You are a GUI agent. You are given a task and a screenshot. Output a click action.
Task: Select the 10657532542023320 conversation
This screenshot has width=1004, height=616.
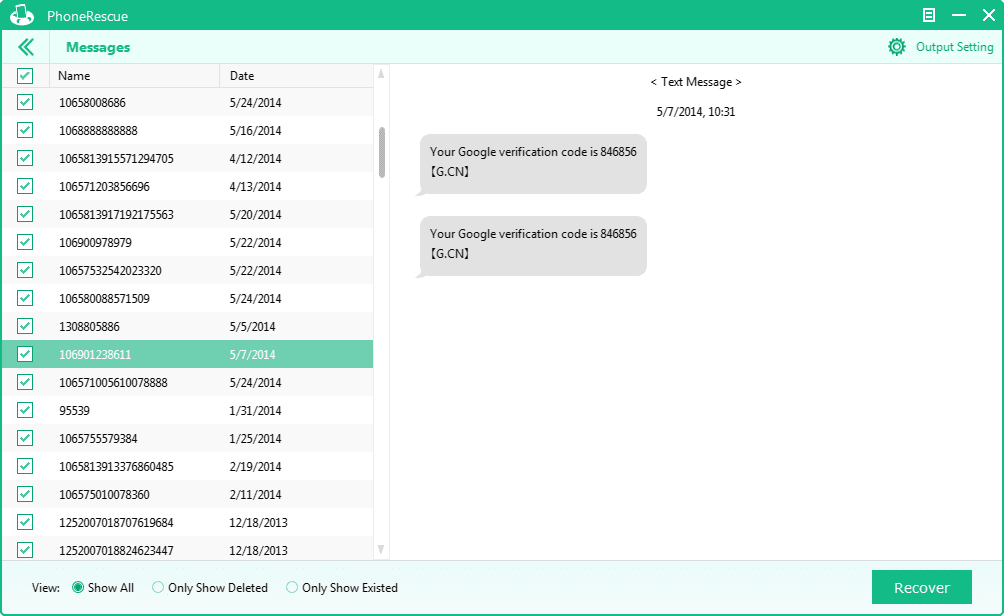[x=188, y=270]
